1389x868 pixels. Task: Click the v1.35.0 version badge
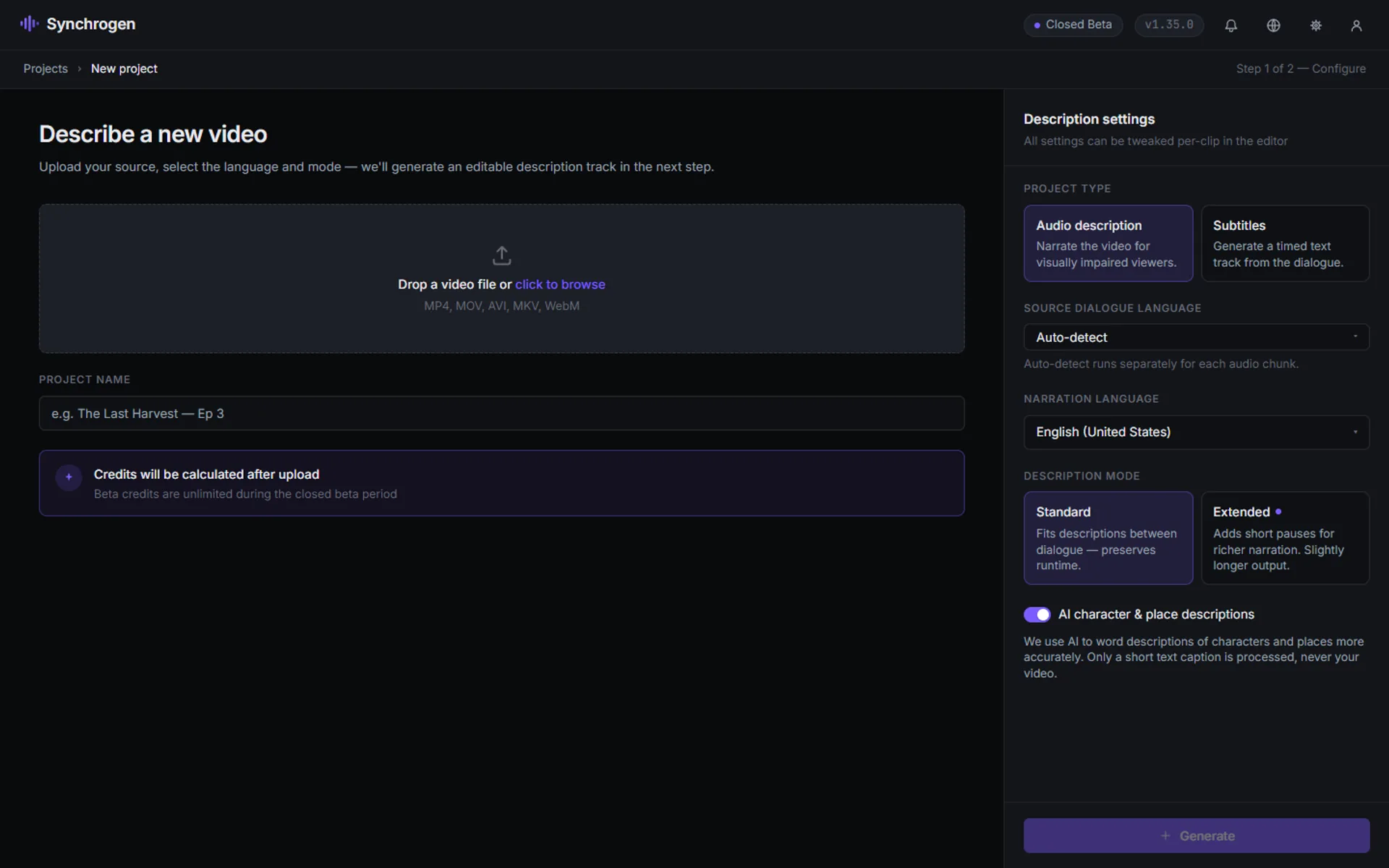pos(1168,25)
